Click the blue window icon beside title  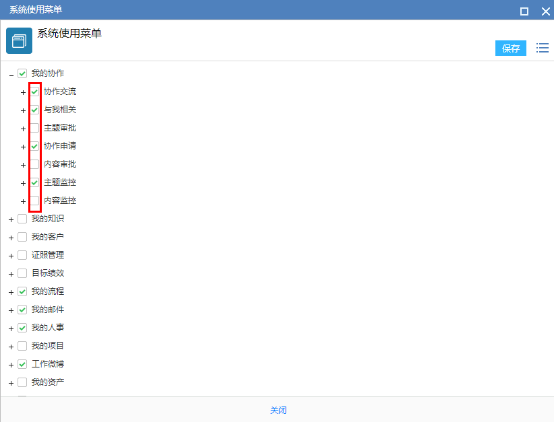click(19, 41)
